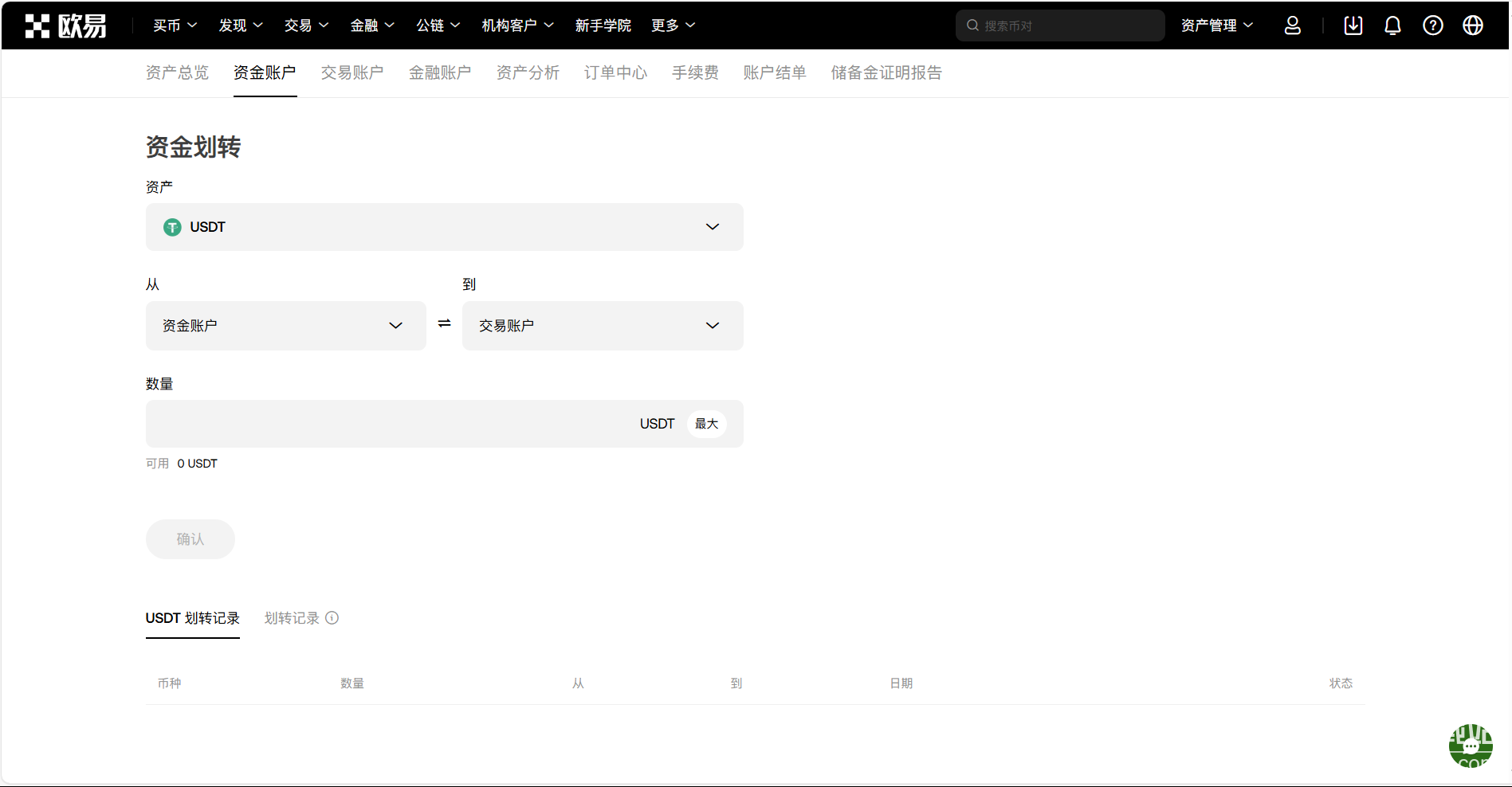The height and width of the screenshot is (787, 1512).
Task: Click the 最大 max amount button
Action: point(706,424)
